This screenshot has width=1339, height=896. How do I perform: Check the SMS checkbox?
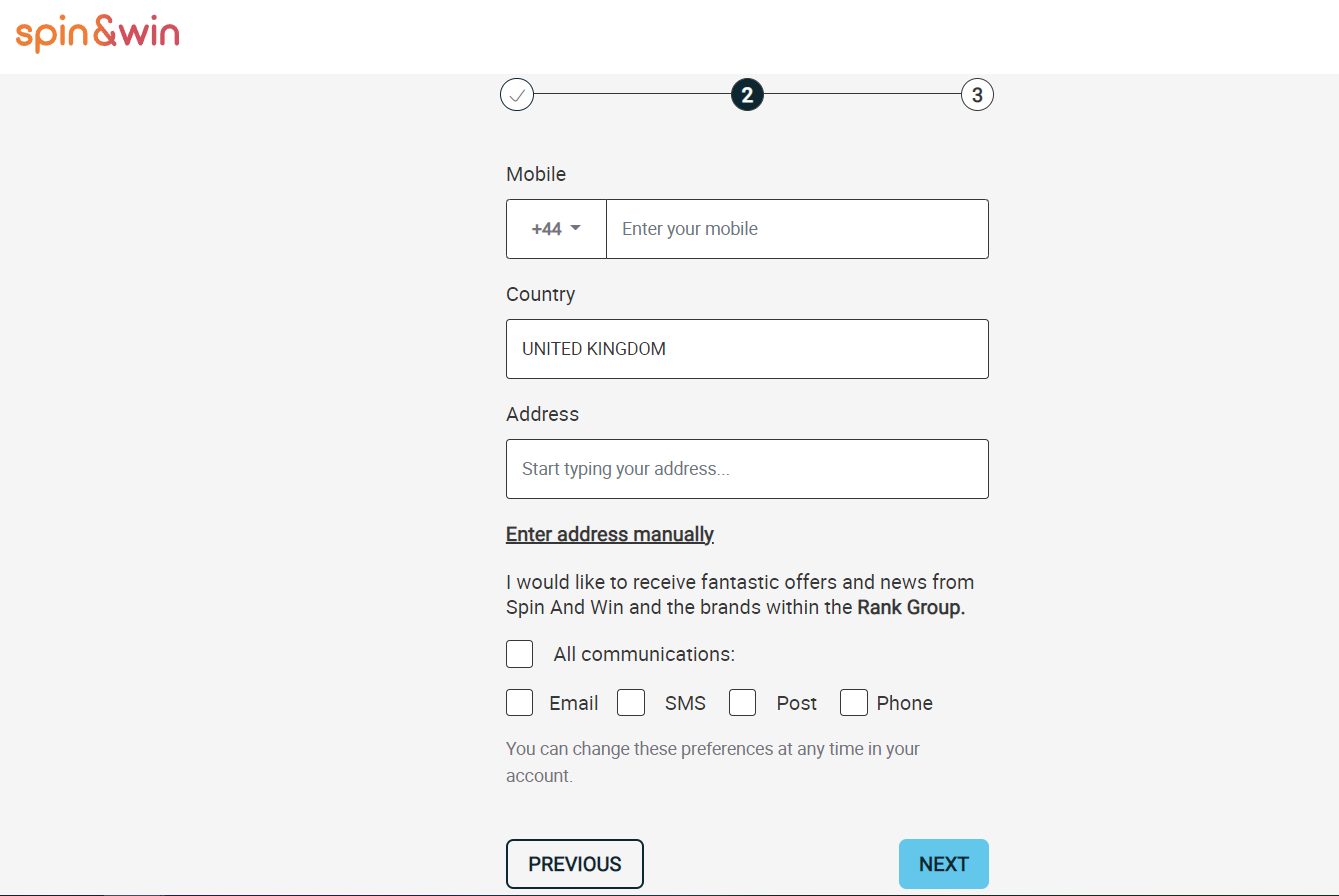[631, 703]
